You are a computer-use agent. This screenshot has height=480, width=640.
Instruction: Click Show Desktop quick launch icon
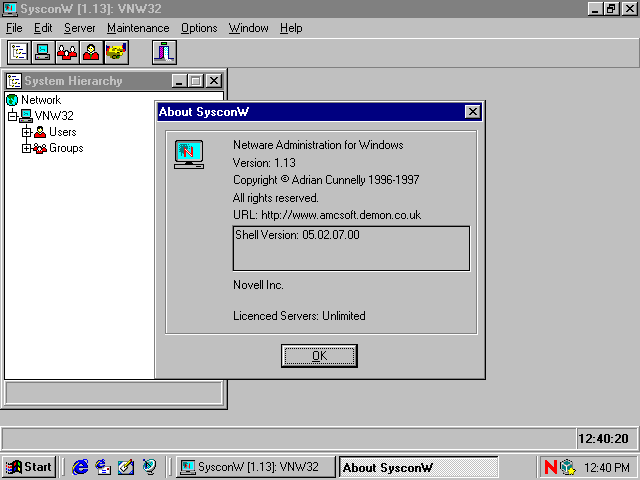[x=126, y=467]
